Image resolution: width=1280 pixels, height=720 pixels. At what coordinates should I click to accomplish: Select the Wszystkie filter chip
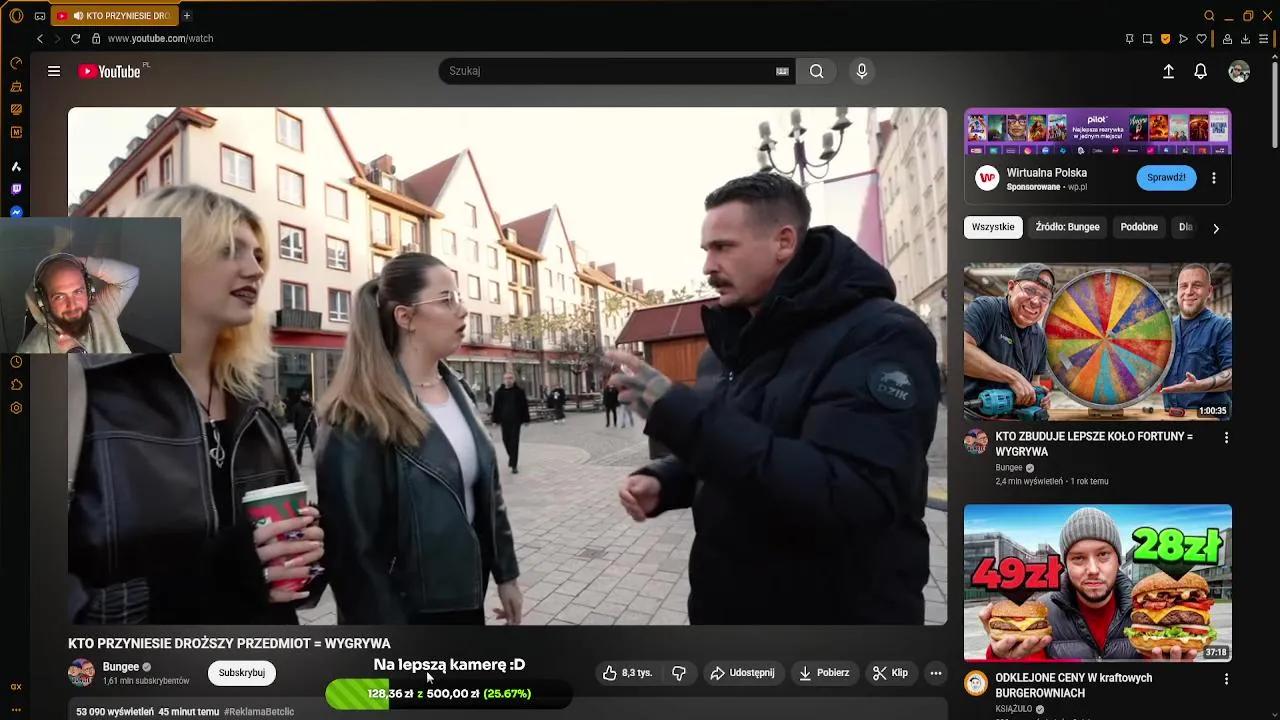(x=993, y=227)
